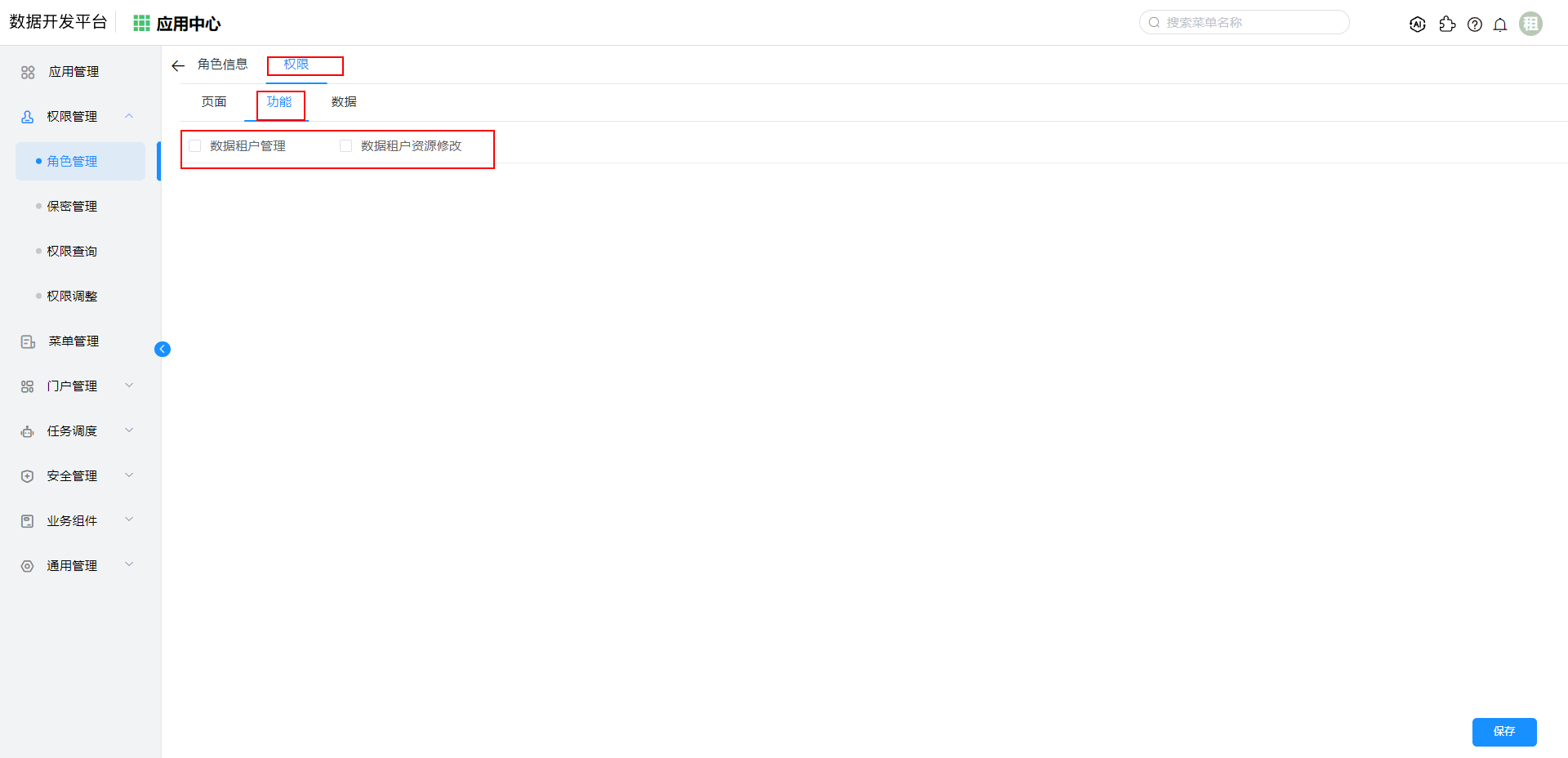
Task: Switch to the 角色信息 tab
Action: [x=222, y=65]
